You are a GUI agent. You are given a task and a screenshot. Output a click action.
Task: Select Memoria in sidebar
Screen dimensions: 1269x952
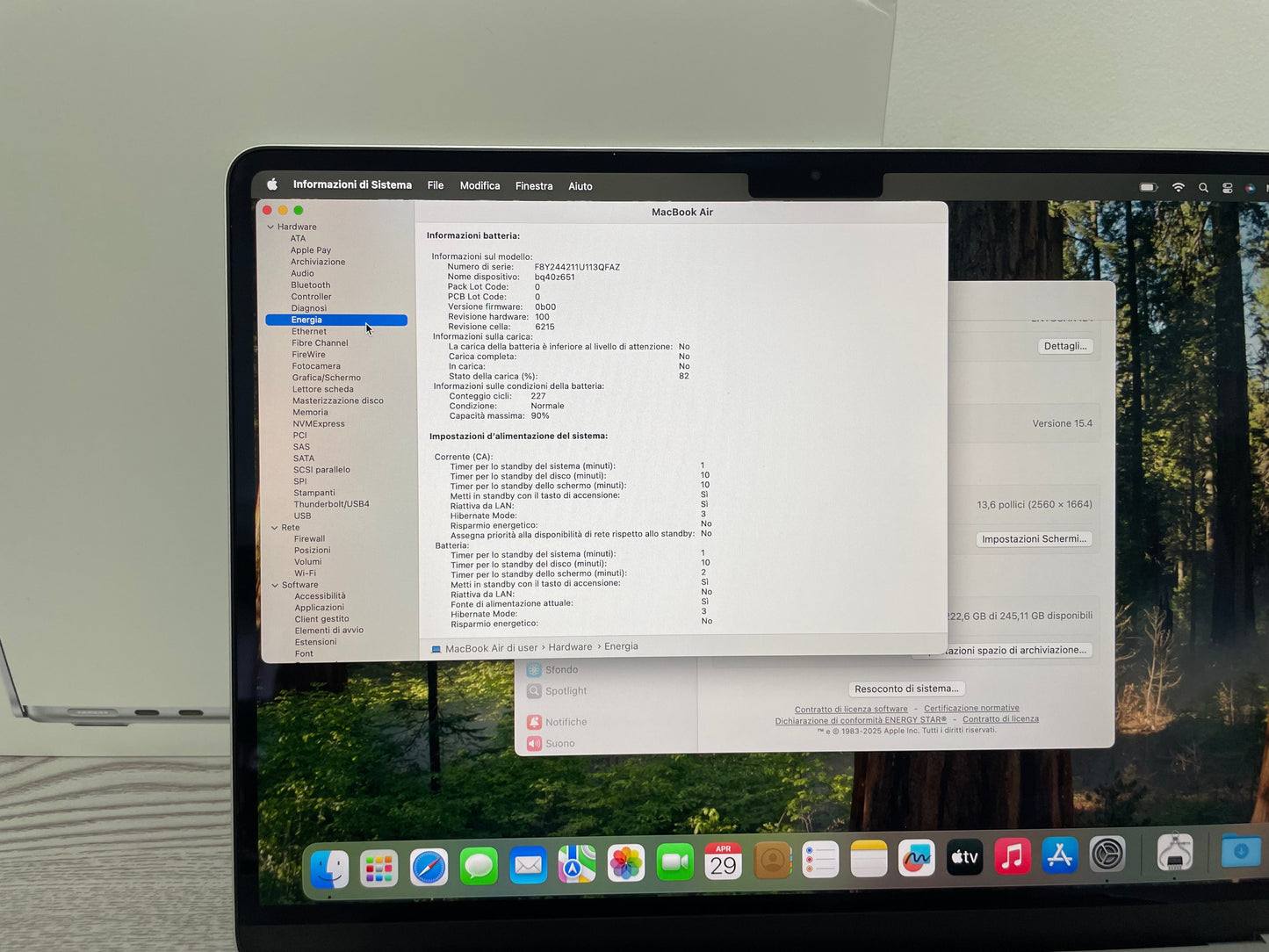click(x=310, y=412)
